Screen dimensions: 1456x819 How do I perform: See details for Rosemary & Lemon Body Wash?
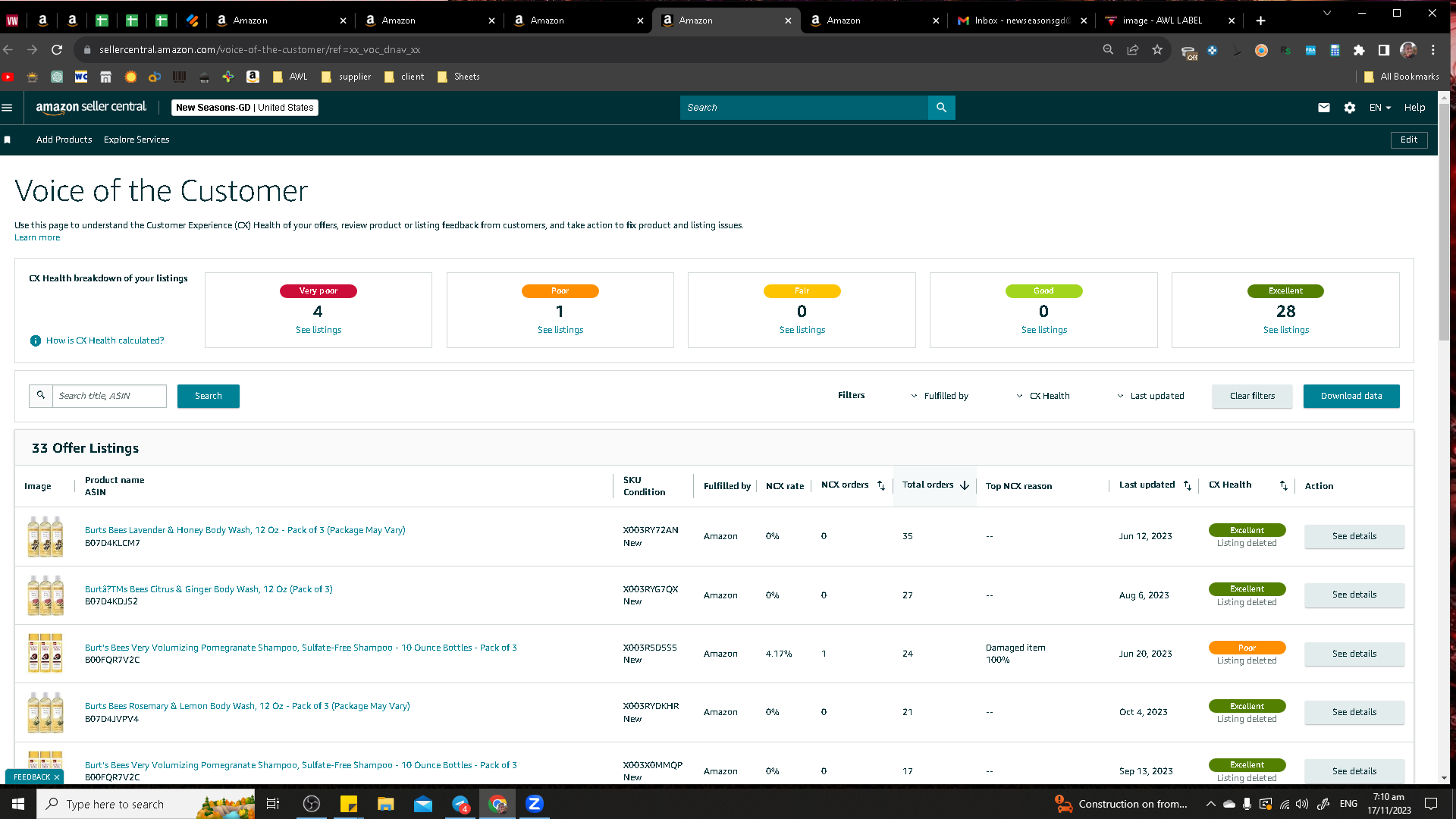point(1354,712)
